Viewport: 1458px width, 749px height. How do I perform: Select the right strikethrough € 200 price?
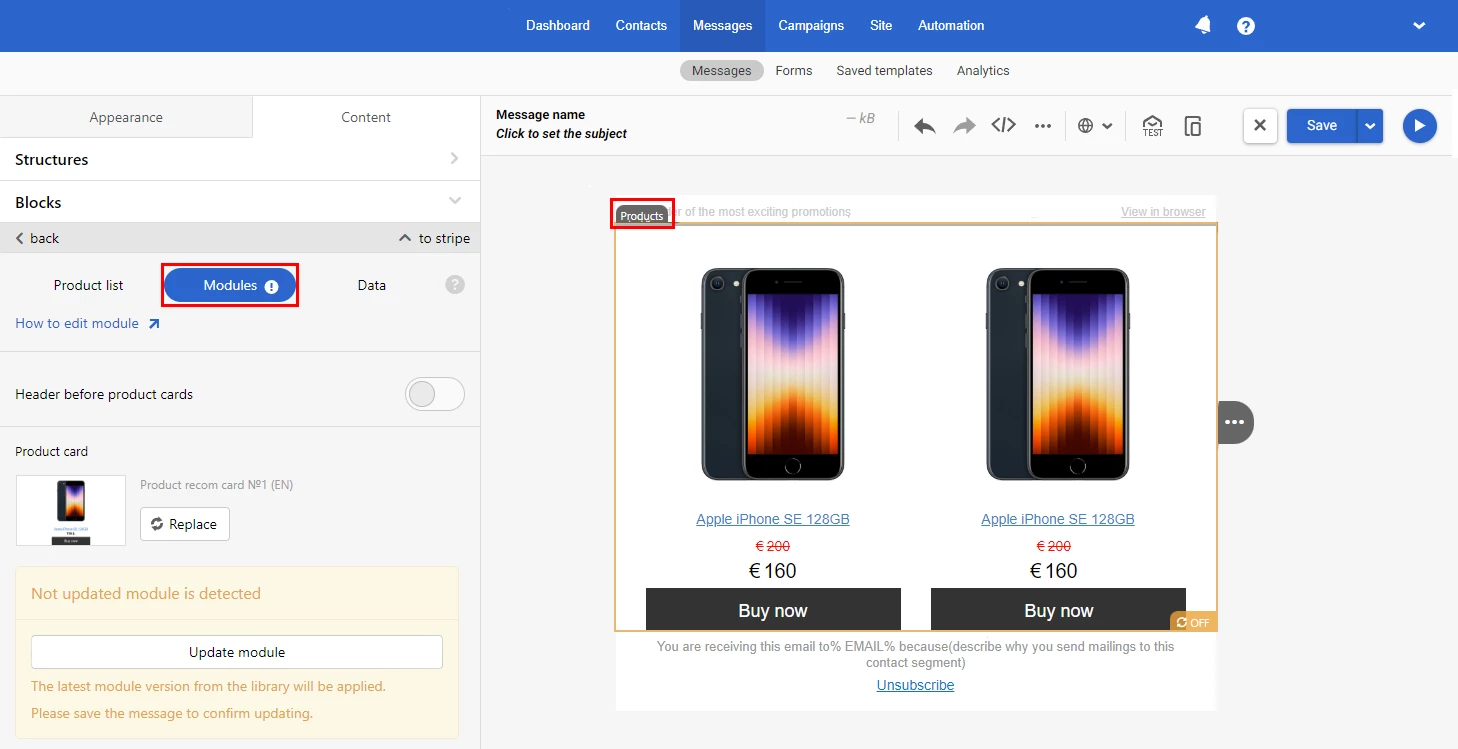click(1052, 546)
